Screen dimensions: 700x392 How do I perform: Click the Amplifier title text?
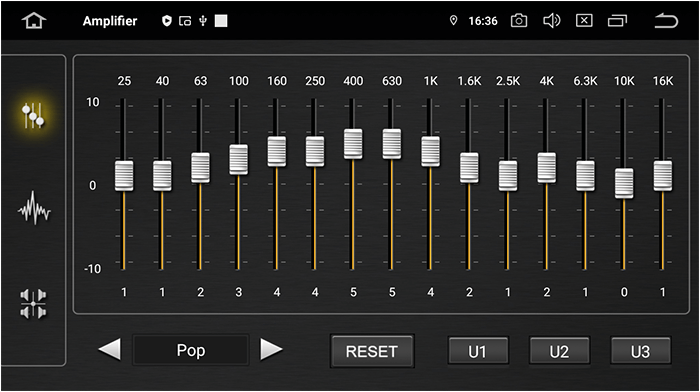click(x=110, y=21)
